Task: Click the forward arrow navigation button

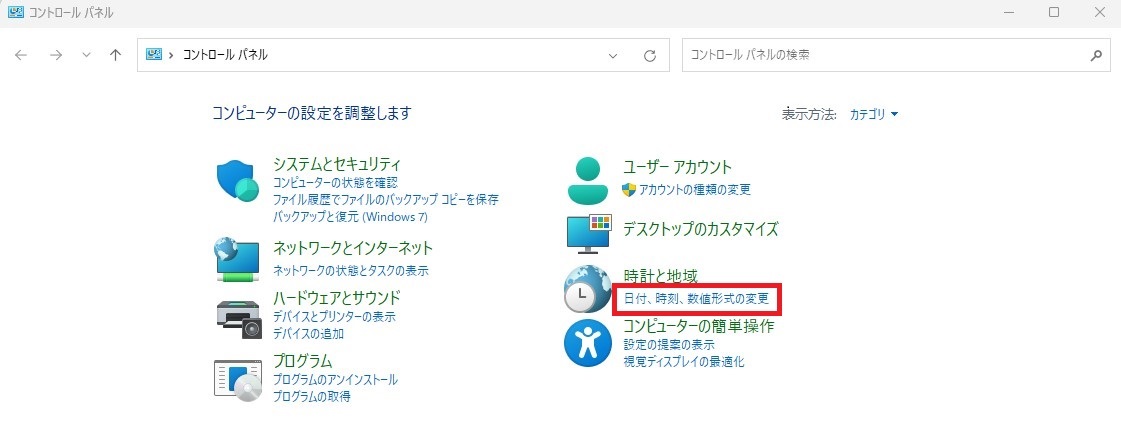Action: point(56,55)
